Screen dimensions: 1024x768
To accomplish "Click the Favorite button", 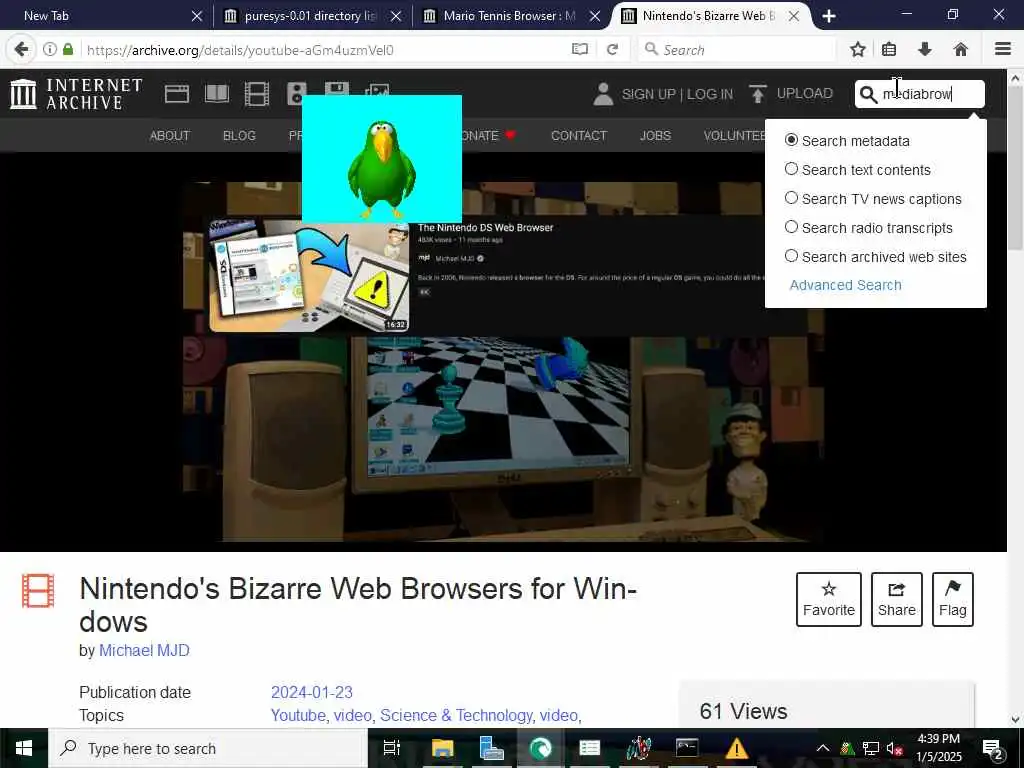I will coord(829,599).
